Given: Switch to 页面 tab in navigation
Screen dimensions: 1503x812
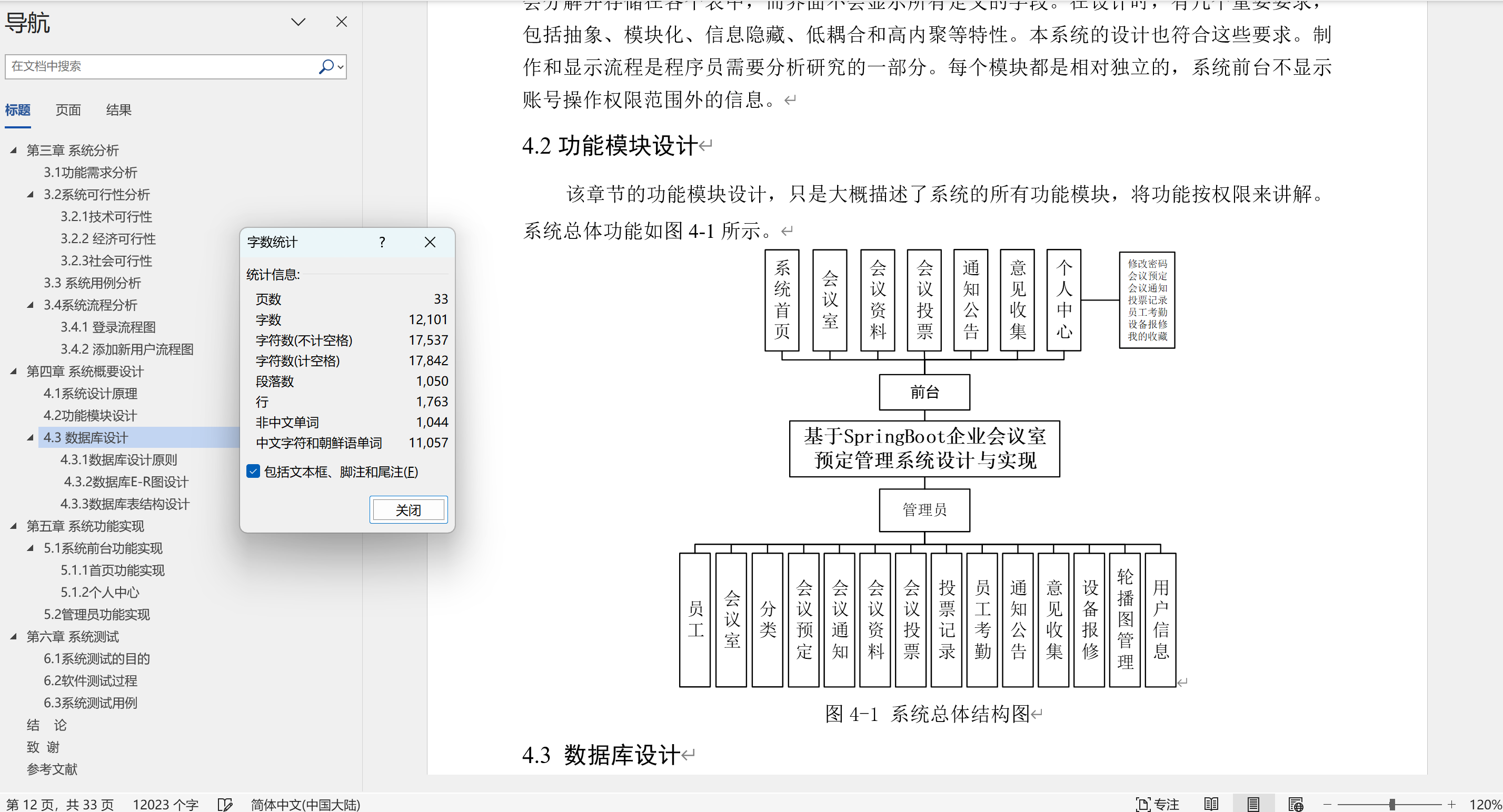Looking at the screenshot, I should (x=68, y=109).
